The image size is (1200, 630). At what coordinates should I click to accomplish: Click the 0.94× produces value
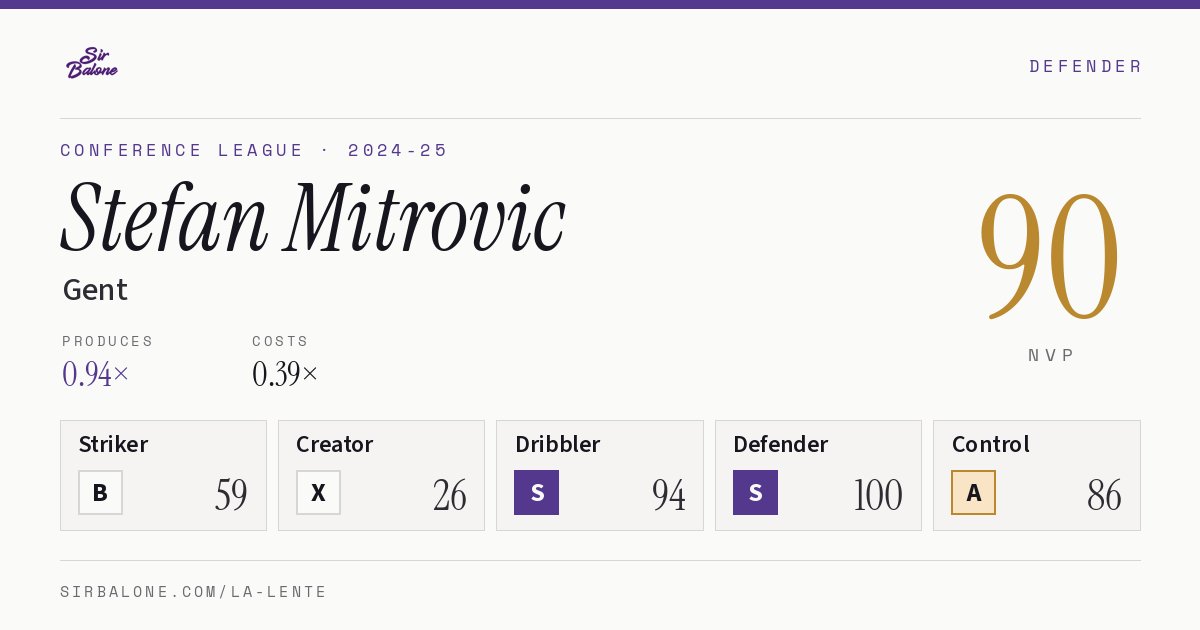click(x=96, y=374)
